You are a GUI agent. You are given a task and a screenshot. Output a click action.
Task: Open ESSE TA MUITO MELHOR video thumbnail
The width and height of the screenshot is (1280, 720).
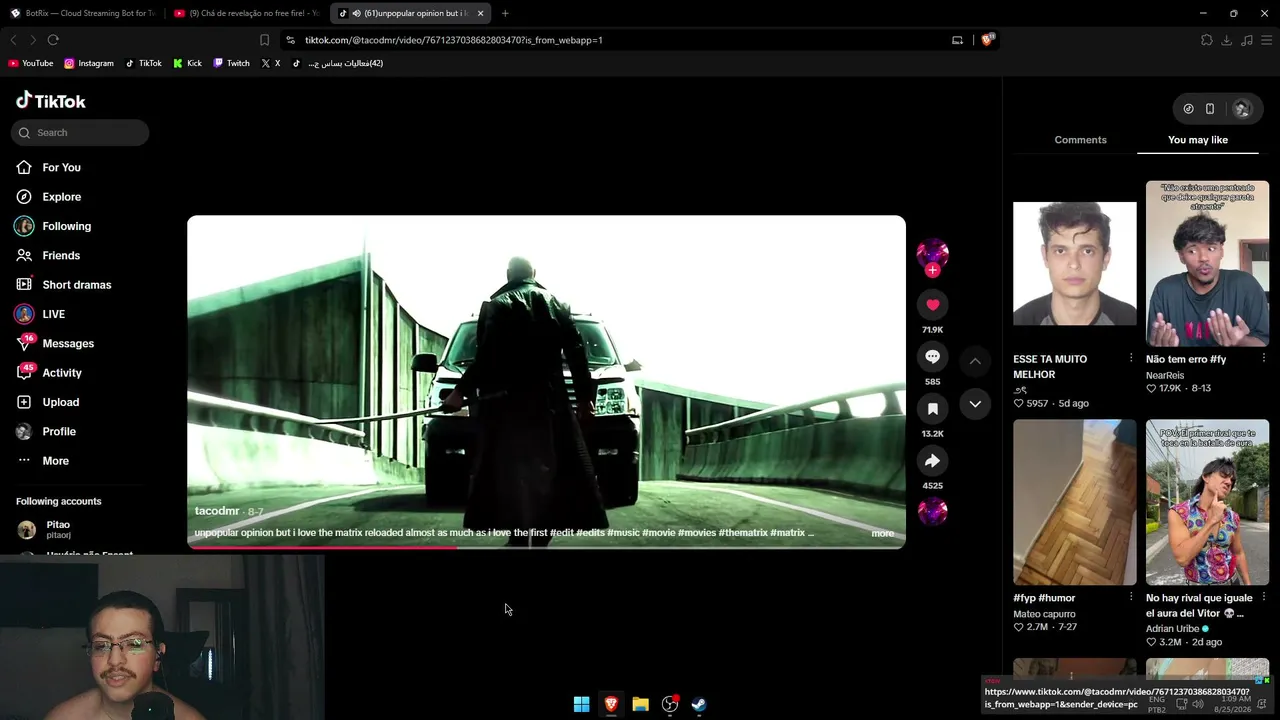pos(1075,264)
